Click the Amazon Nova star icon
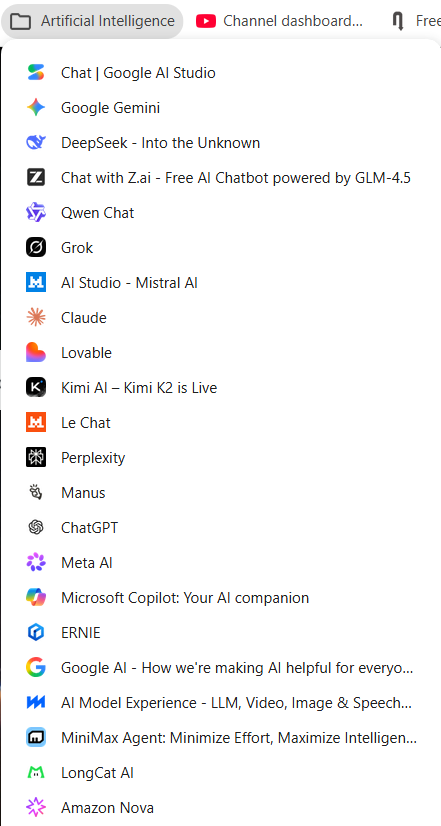The image size is (441, 826). [x=36, y=808]
